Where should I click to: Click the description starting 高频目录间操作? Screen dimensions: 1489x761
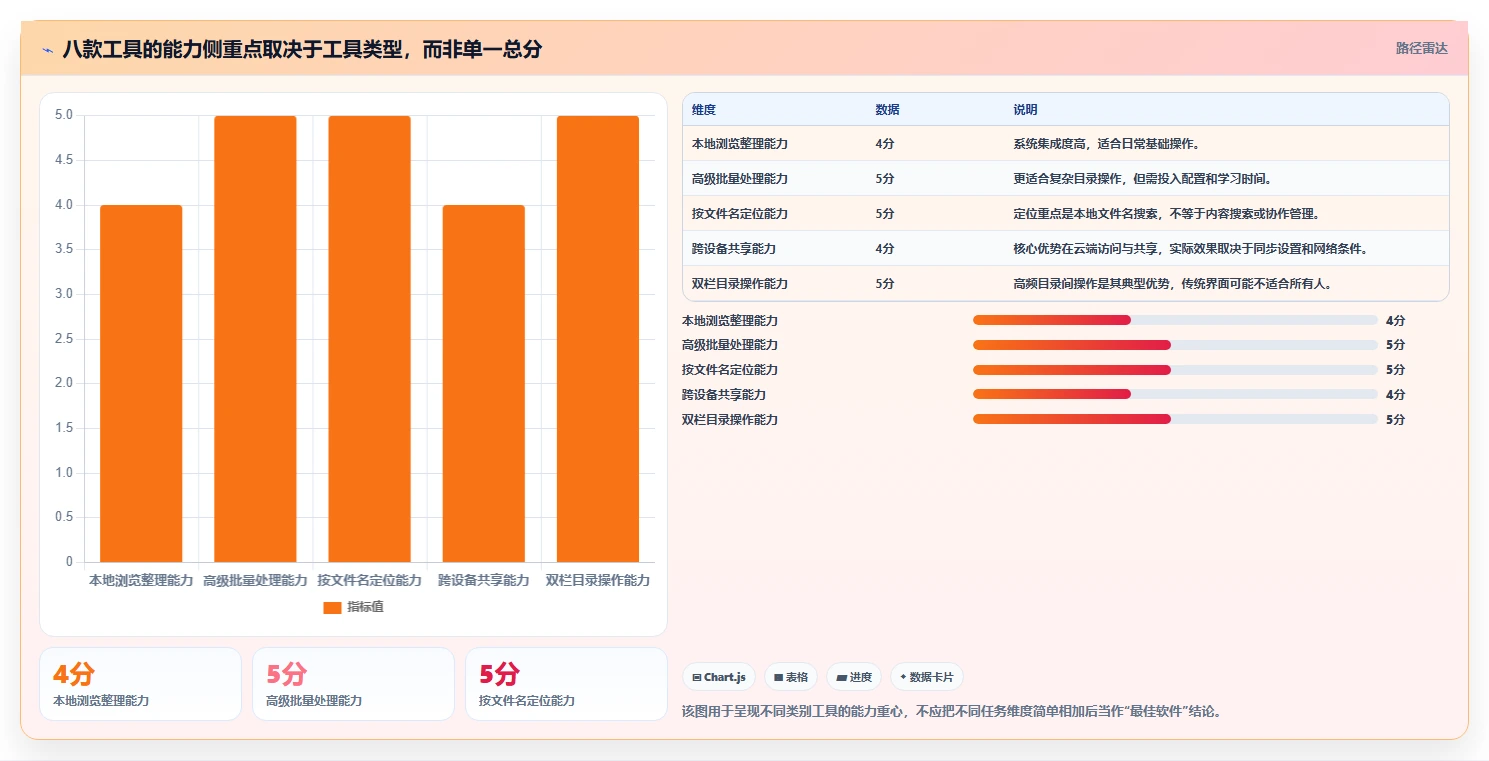click(1172, 283)
